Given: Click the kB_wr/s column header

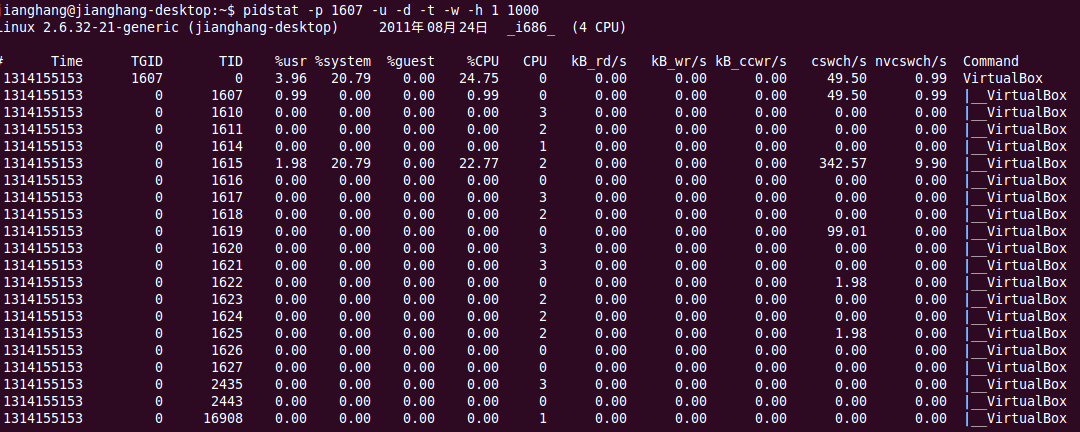Looking at the screenshot, I should (679, 61).
